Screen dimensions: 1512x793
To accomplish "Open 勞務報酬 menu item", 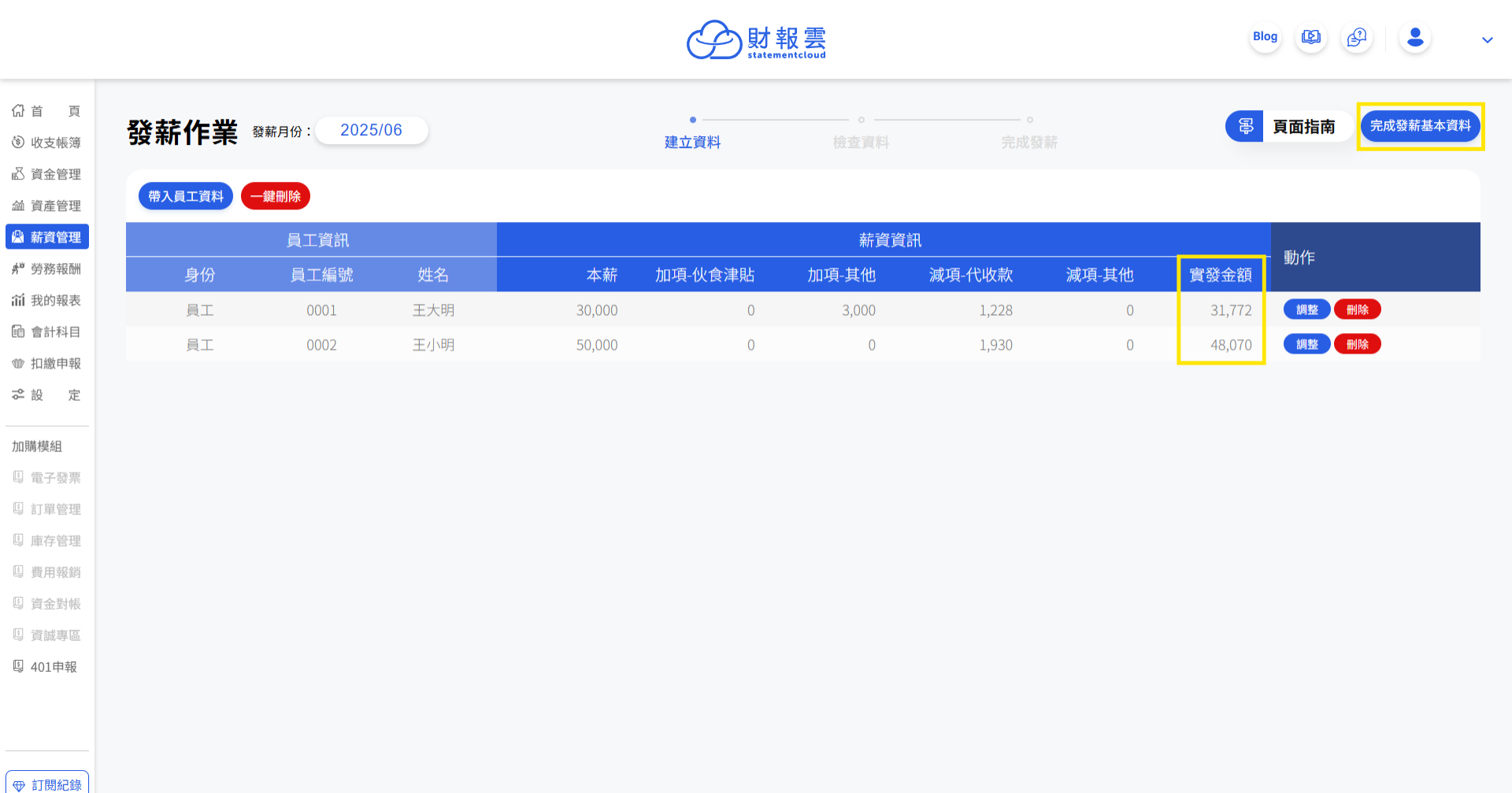I will point(47,269).
